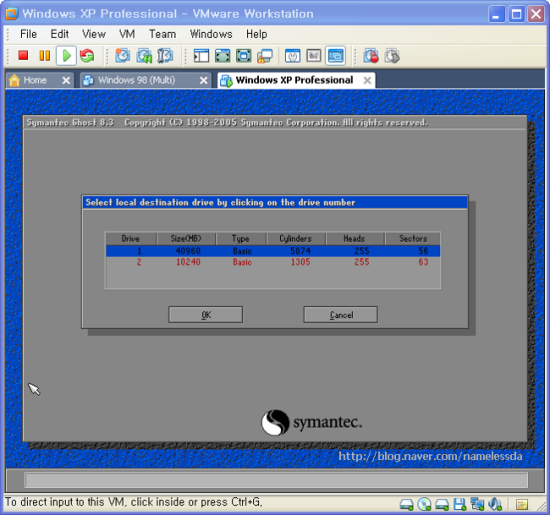Click the red Power Off stop icon

click(23, 55)
